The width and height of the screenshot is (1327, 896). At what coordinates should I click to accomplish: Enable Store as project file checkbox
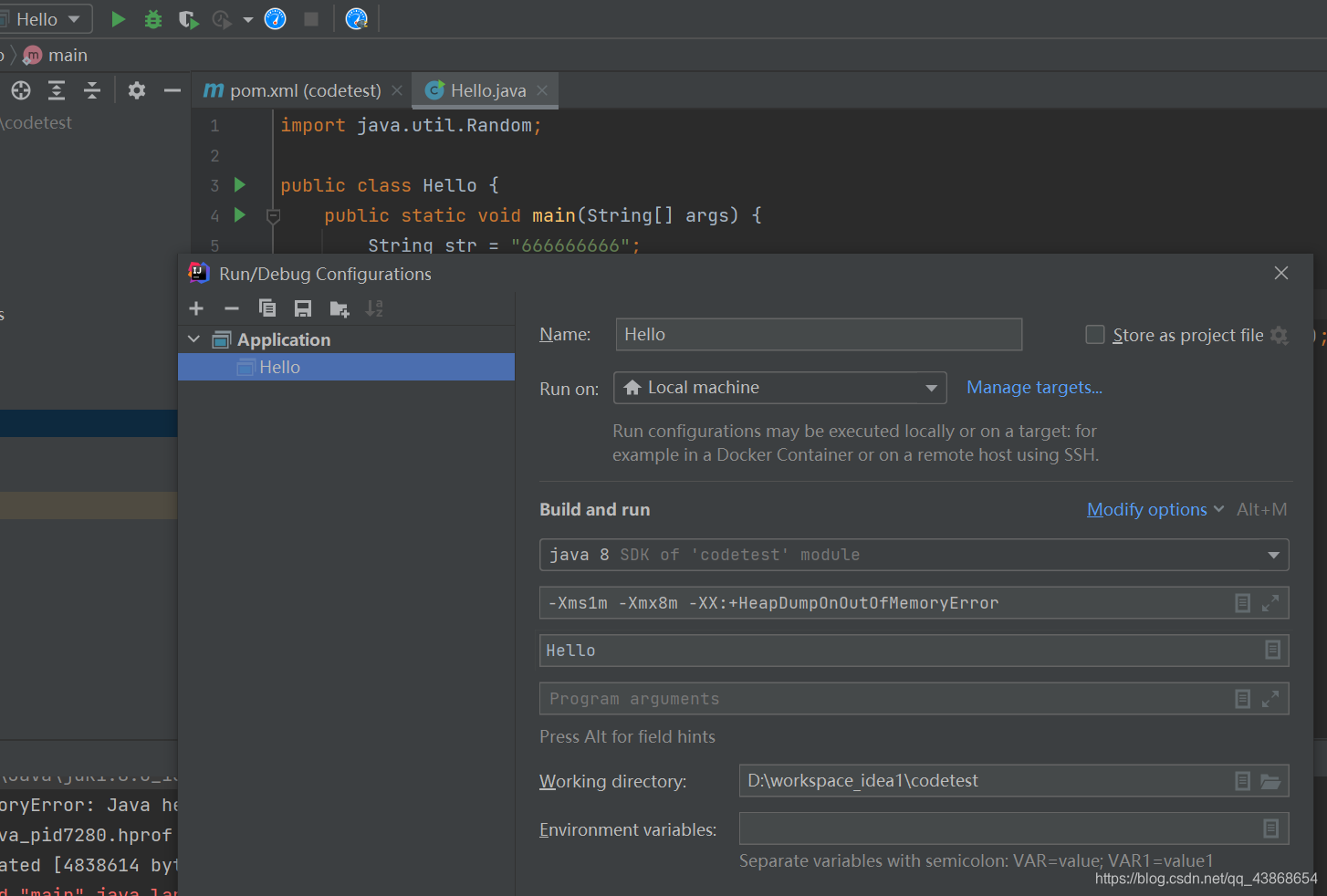pyautogui.click(x=1095, y=335)
